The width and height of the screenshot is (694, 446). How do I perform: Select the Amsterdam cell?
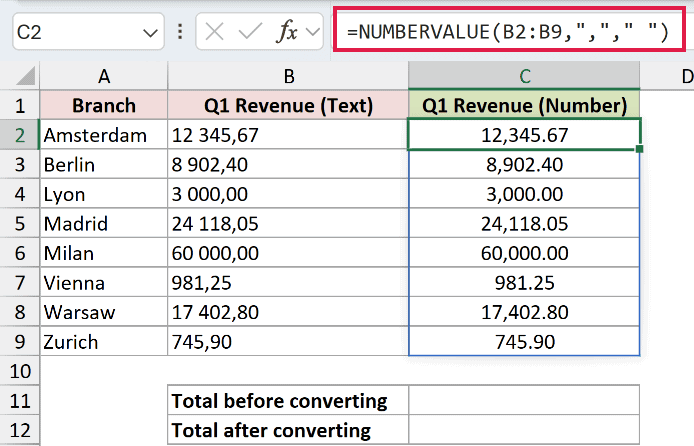coord(104,135)
